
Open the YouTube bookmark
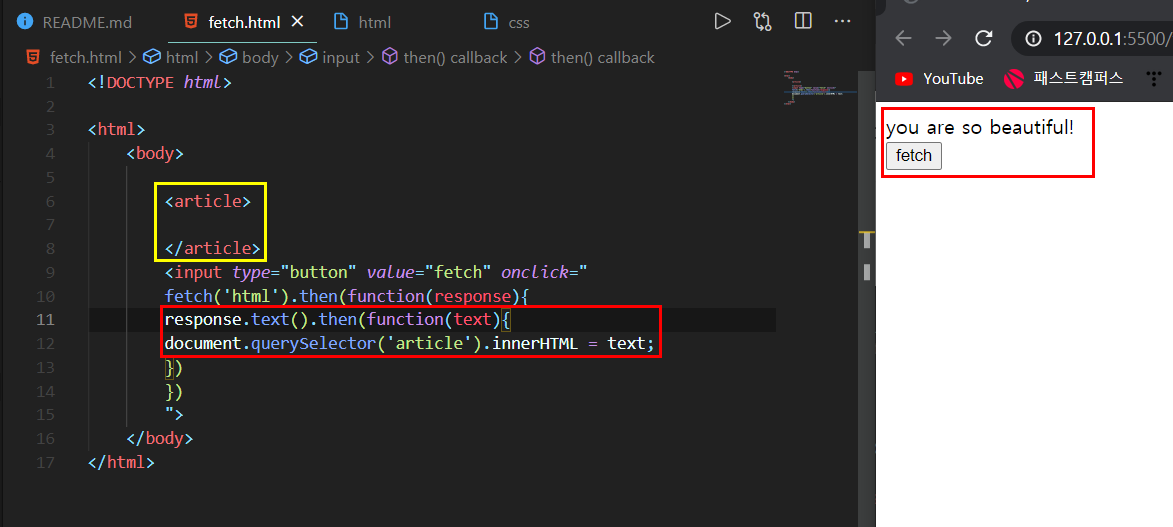[x=939, y=79]
